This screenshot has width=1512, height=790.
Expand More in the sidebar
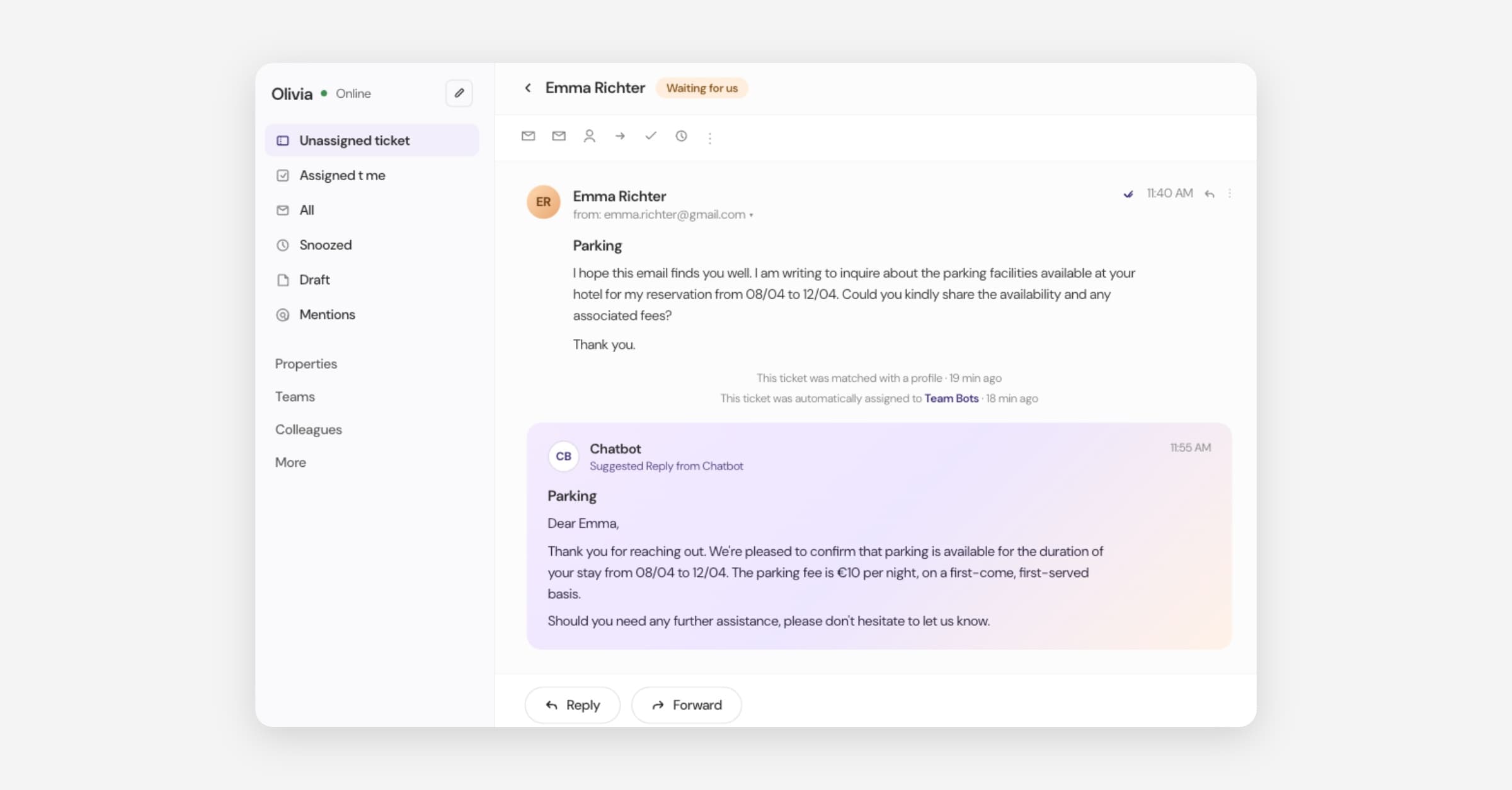[290, 462]
